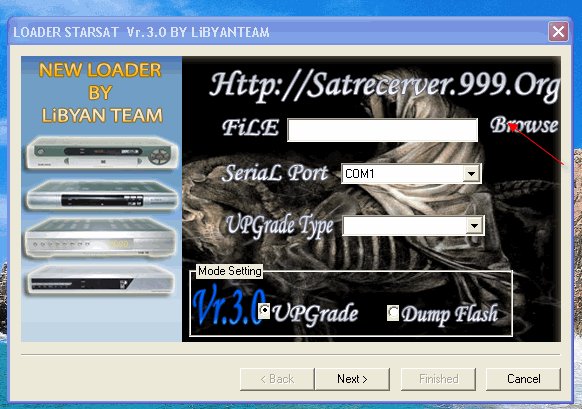This screenshot has width=582, height=409.
Task: Click the top receiver image with round keypad
Action: pos(101,153)
